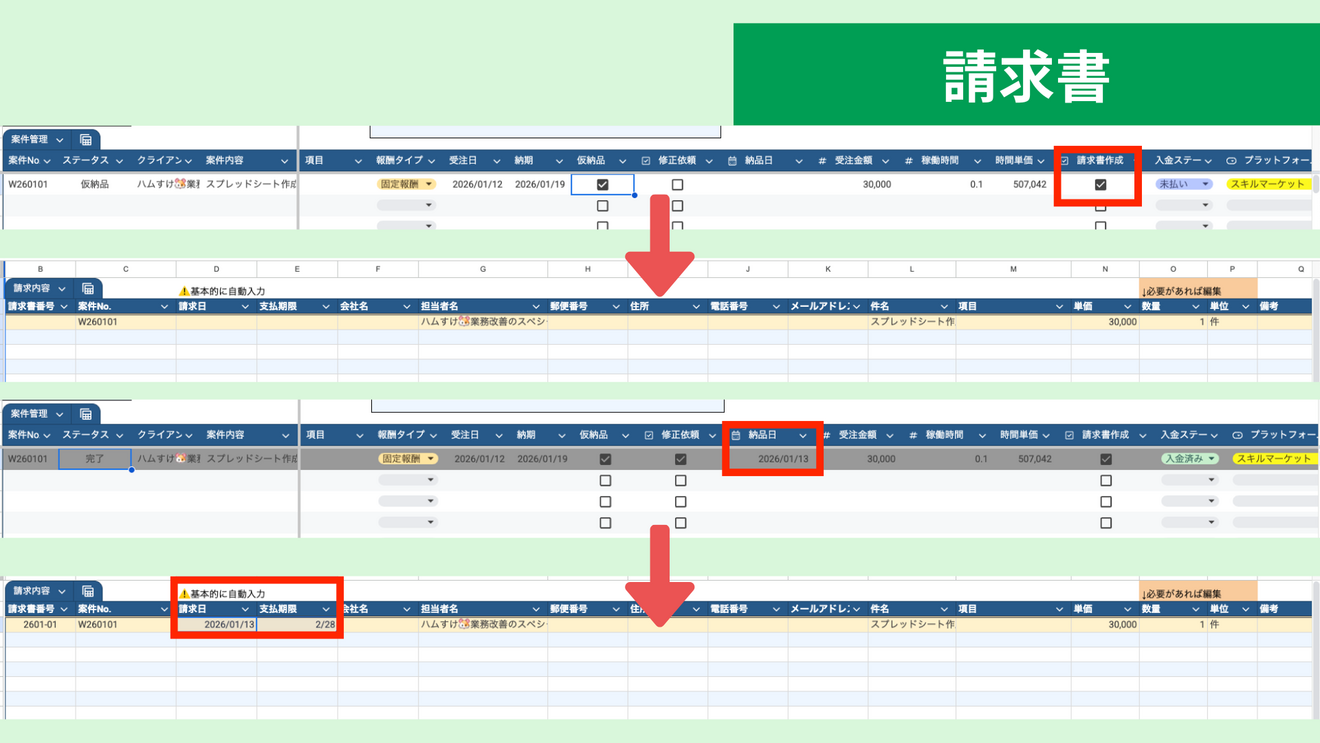The image size is (1320, 743).
Task: Click calendar icon of 納品日 header, 仮納品-status sheet
Action: (733, 161)
